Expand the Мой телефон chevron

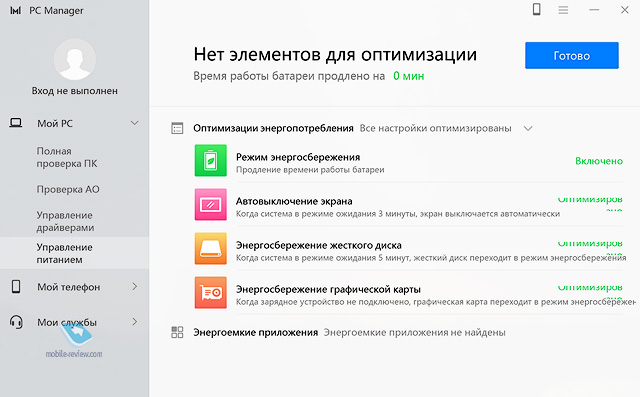135,286
